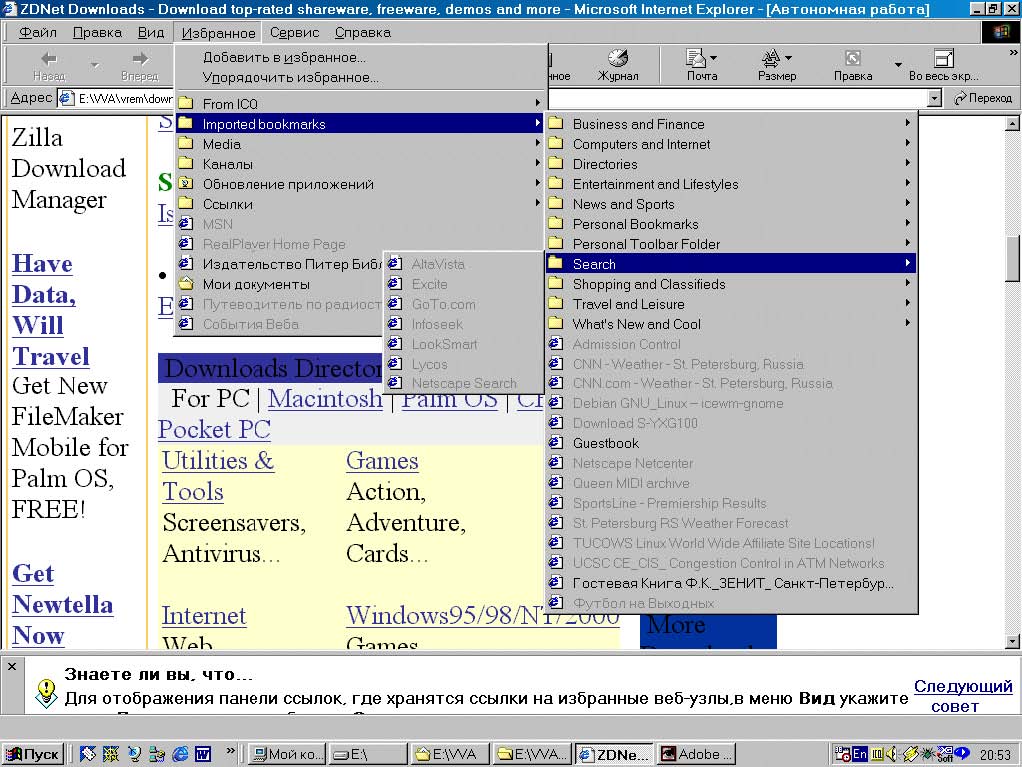The width and height of the screenshot is (1022, 767).
Task: Expand the Media favorites folder
Action: 360,144
